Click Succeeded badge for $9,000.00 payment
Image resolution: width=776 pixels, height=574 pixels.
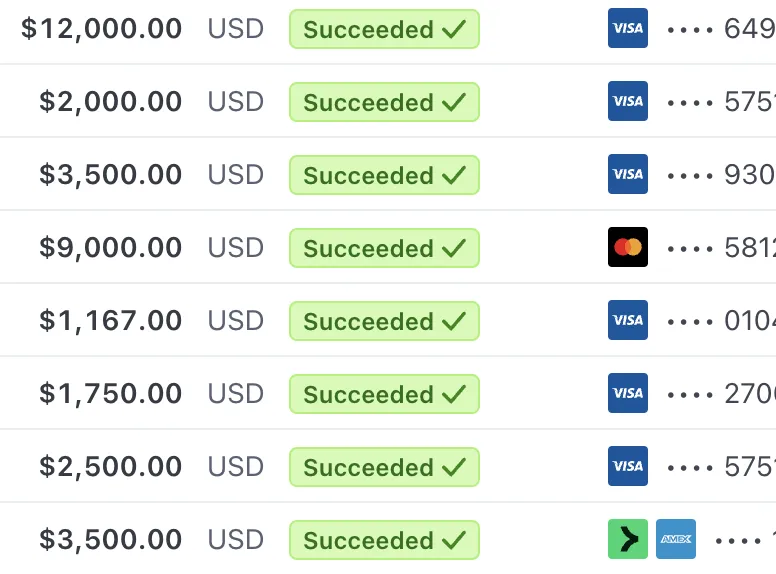click(384, 248)
